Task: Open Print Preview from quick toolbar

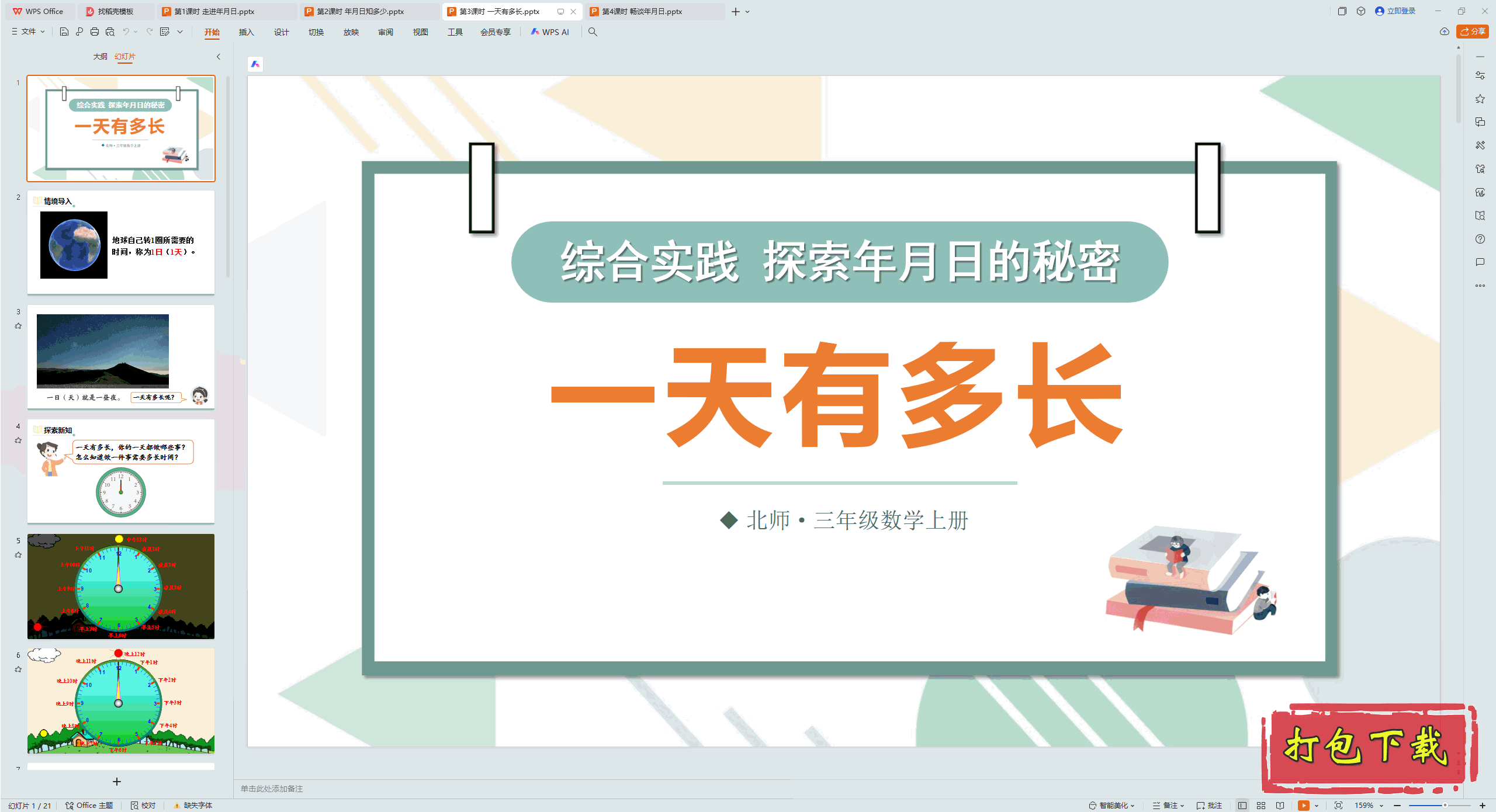Action: point(110,32)
